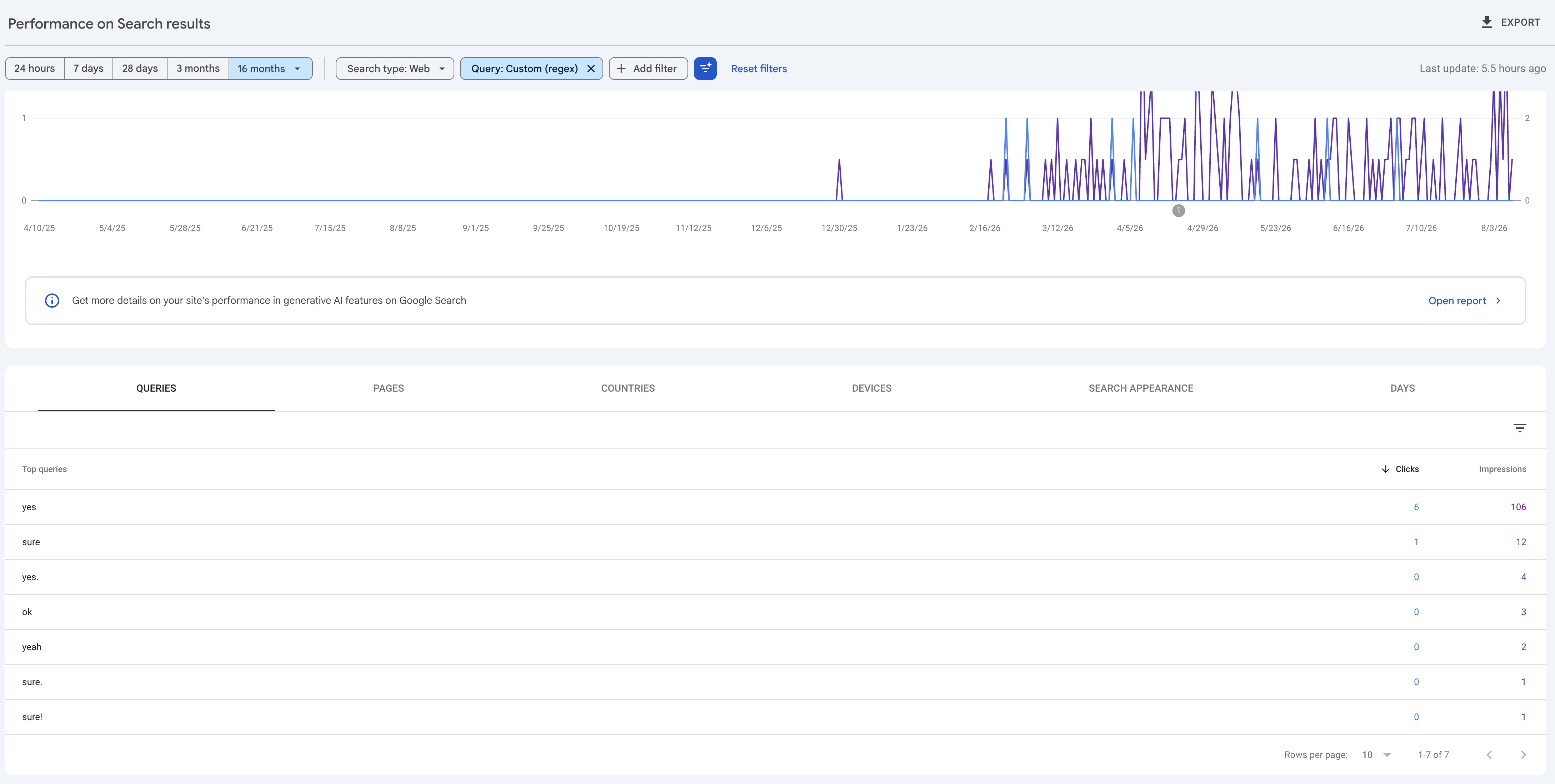
Task: Select the 28 days date range
Action: click(x=139, y=69)
